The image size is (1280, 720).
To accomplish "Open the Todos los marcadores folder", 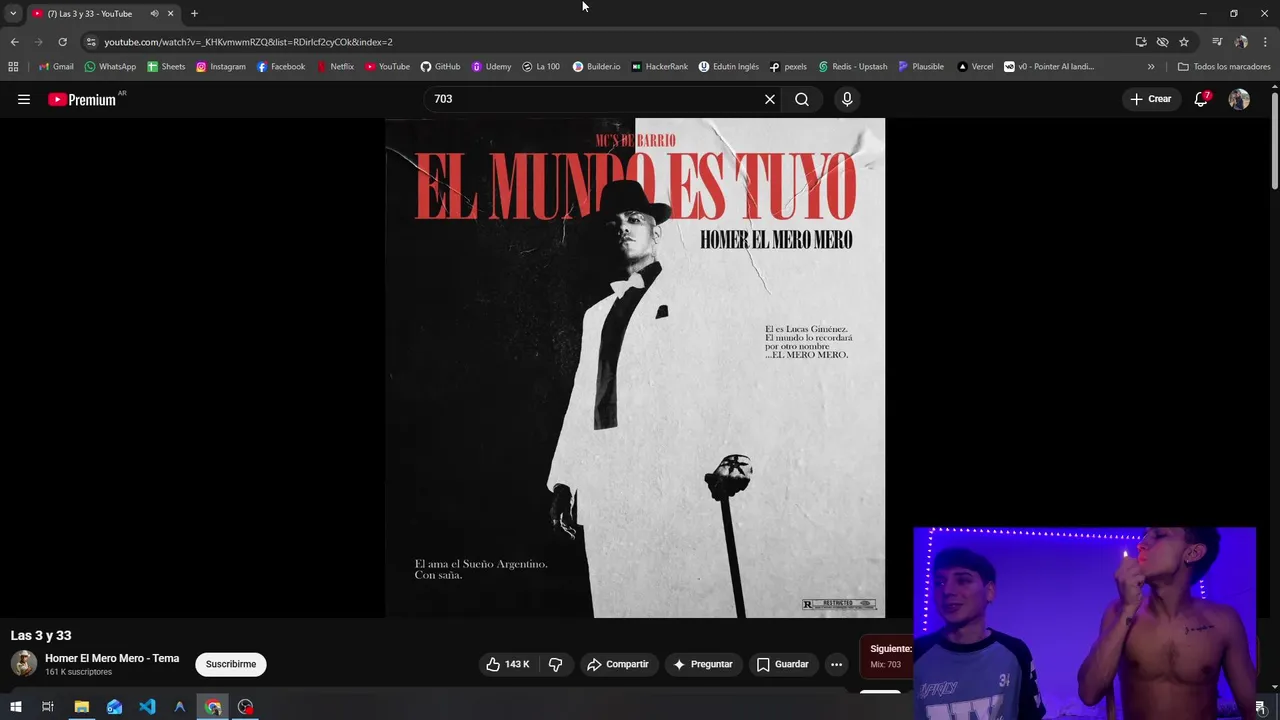I will [x=1224, y=67].
